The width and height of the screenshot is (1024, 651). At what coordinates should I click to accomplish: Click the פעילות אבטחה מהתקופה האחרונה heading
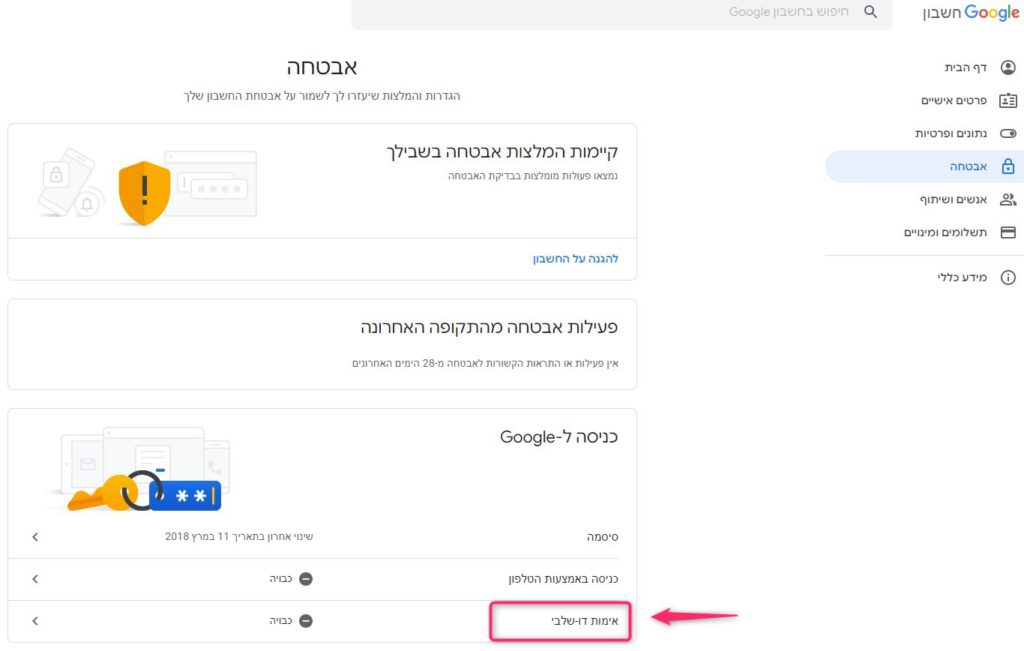(489, 326)
